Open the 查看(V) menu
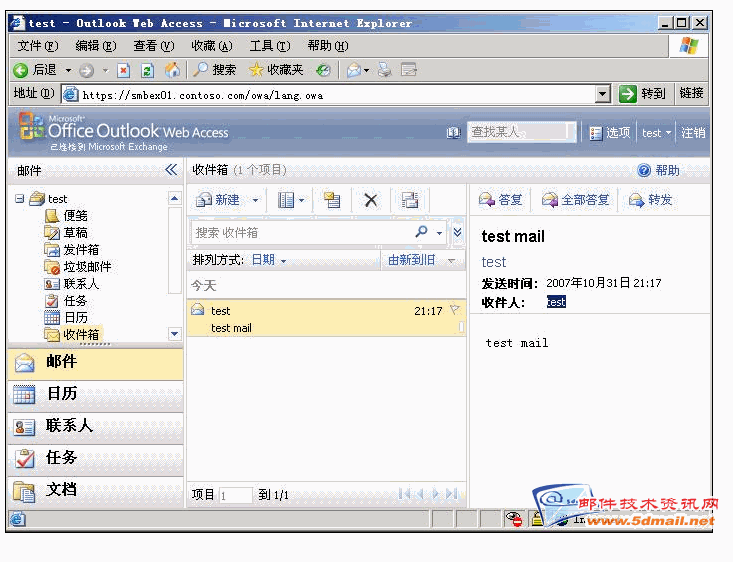Screen dimensions: 733x562 153,46
